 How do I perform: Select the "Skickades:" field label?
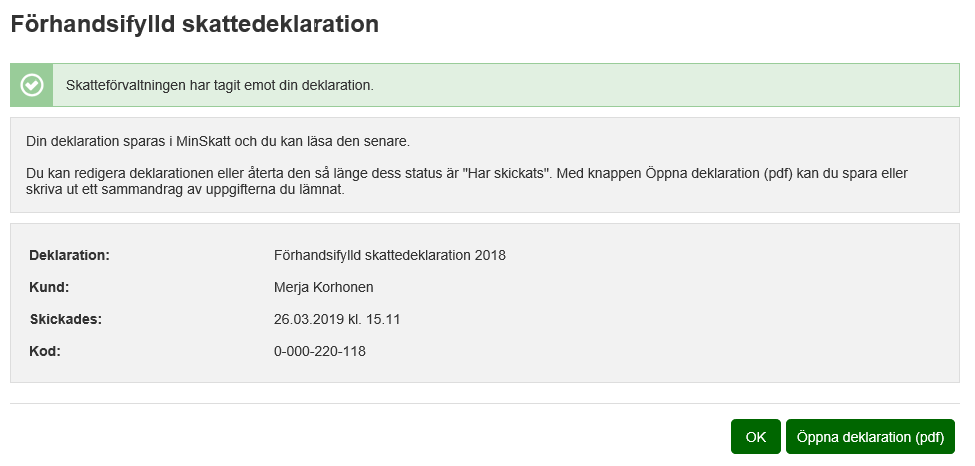66,319
